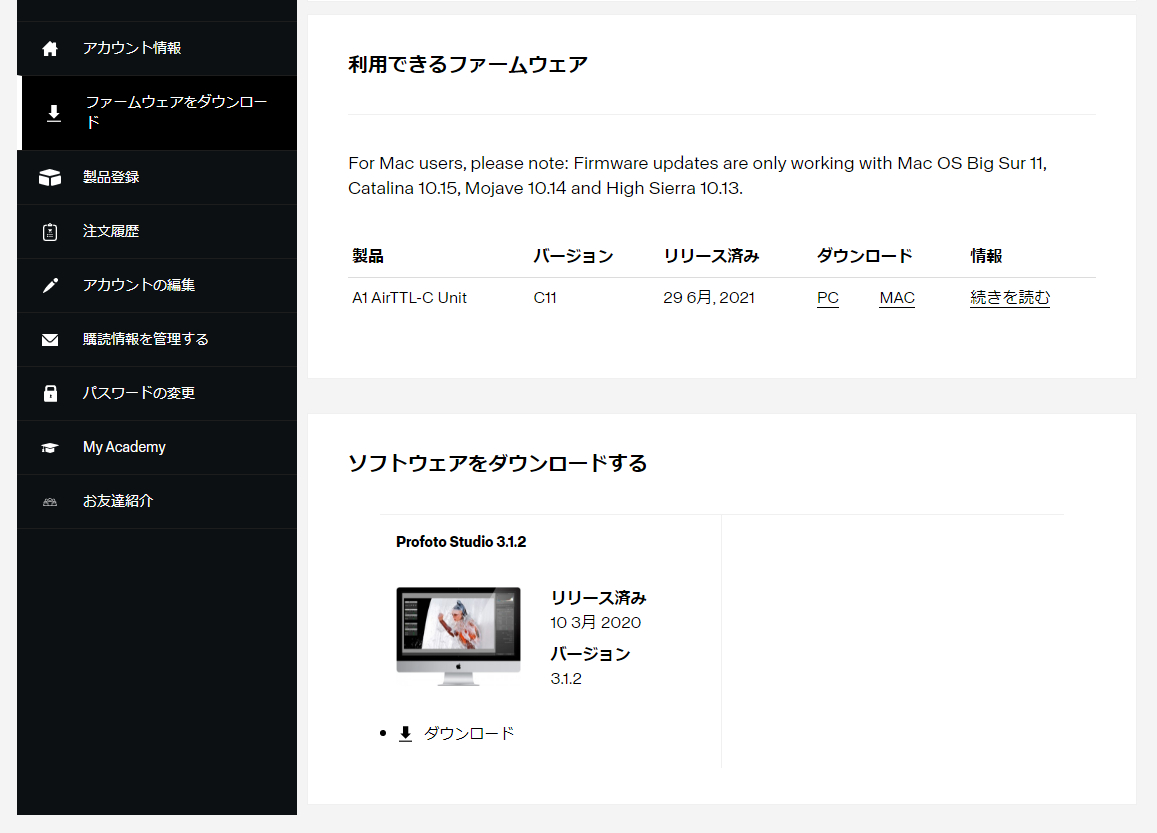Click the A1 AirTTL-C Unit product cell

tap(410, 298)
